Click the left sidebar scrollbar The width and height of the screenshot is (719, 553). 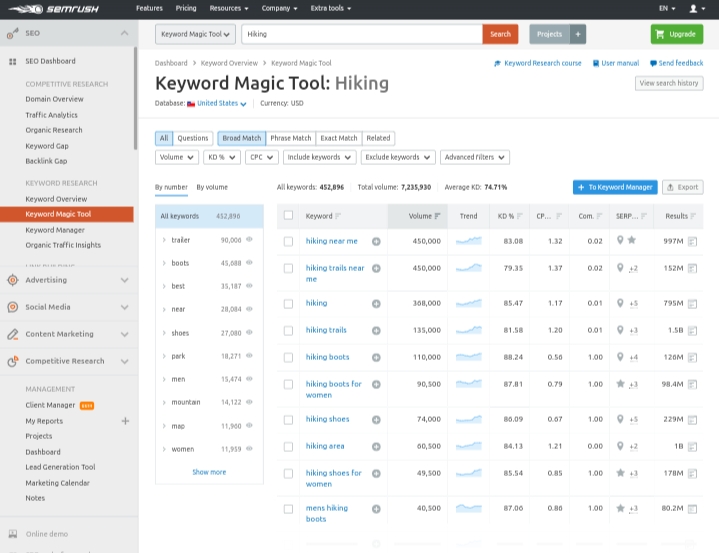coord(135,99)
